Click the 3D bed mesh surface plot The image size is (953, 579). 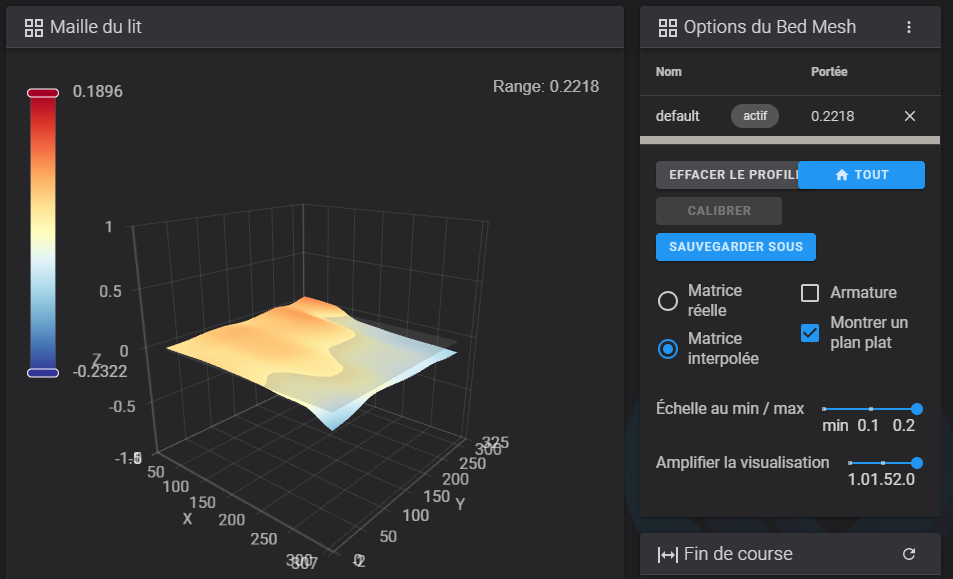[x=312, y=361]
